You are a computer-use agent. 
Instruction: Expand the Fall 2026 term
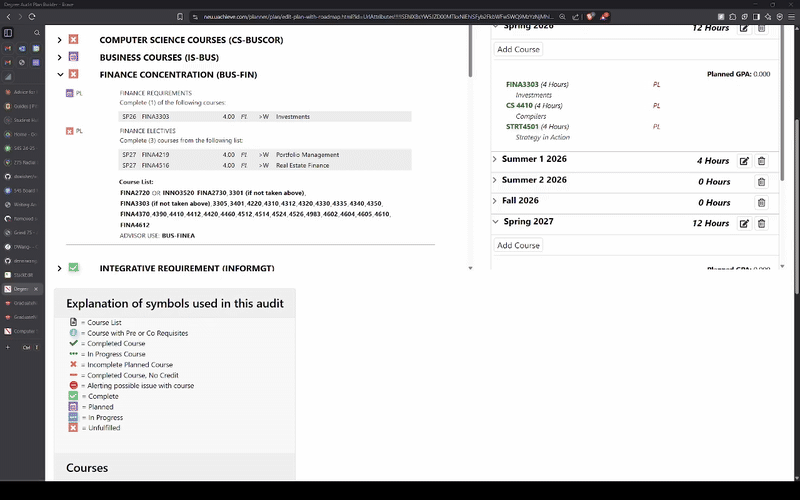click(495, 201)
